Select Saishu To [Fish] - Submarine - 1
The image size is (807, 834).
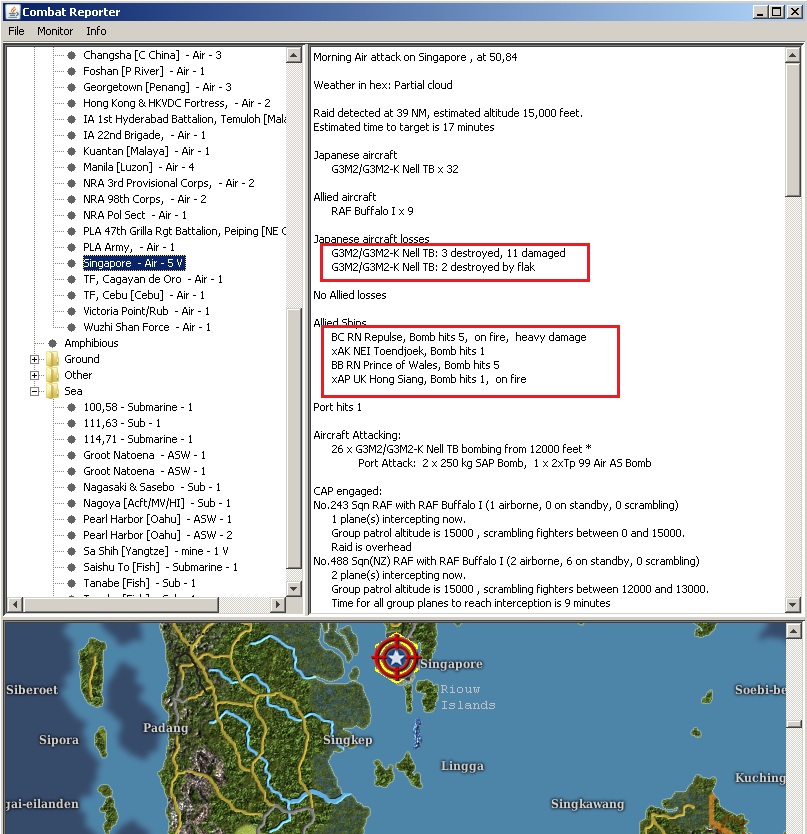[x=160, y=567]
